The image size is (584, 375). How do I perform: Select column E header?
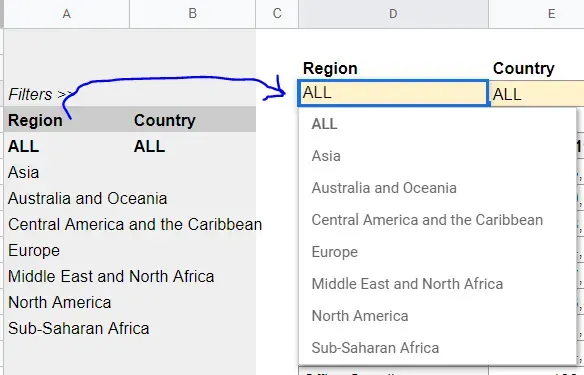(536, 14)
